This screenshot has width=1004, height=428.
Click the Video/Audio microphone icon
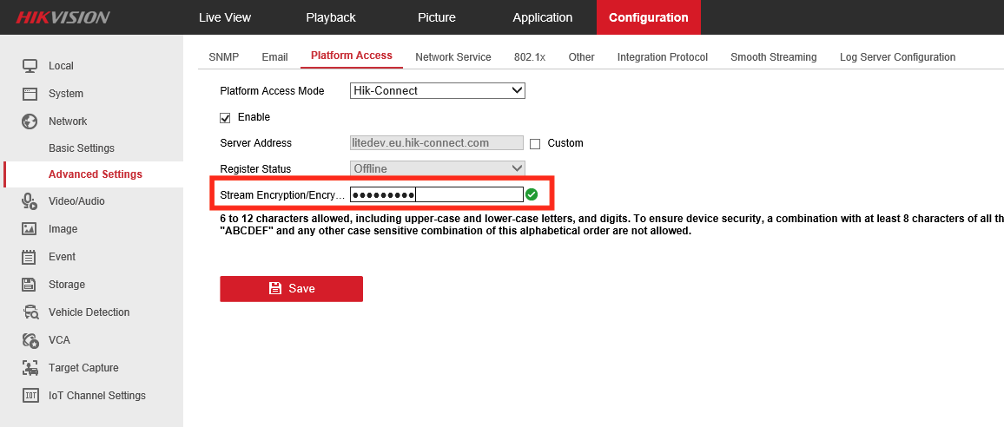(30, 202)
